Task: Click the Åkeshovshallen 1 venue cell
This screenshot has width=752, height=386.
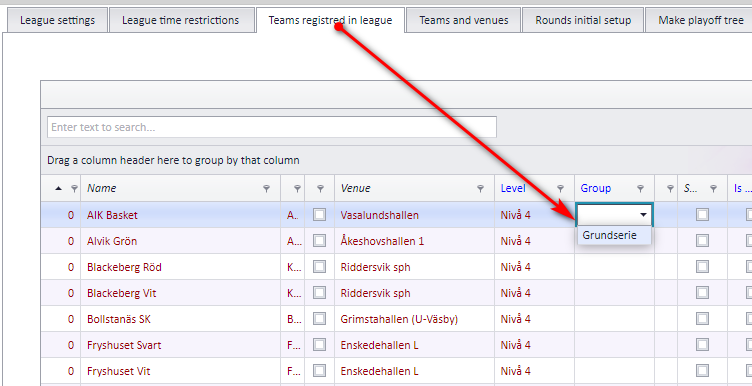Action: (415, 241)
